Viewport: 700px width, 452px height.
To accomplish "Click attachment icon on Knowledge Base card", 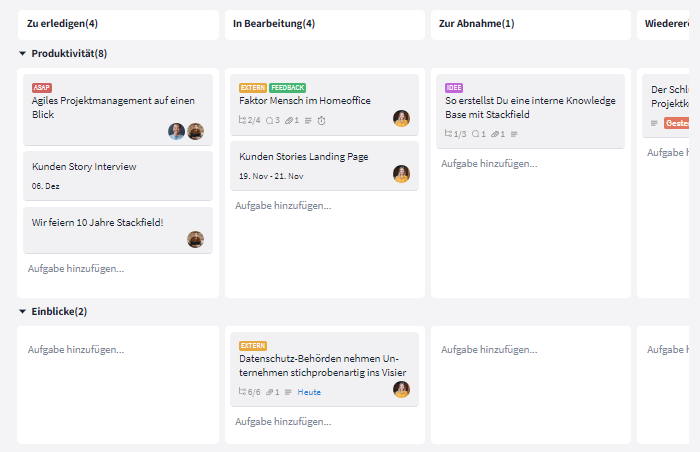I will click(494, 133).
